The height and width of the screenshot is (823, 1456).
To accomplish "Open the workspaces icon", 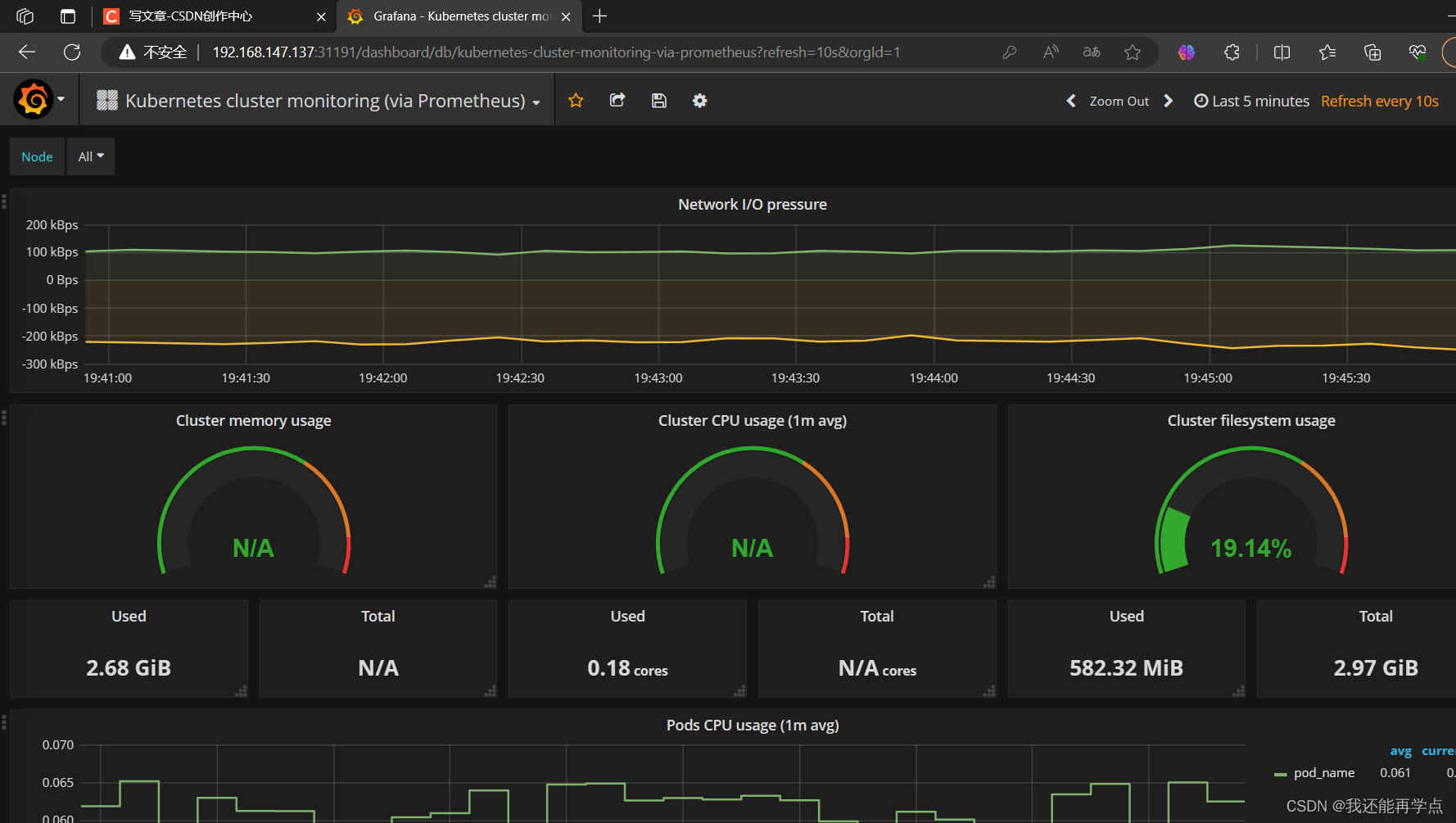I will [x=25, y=16].
